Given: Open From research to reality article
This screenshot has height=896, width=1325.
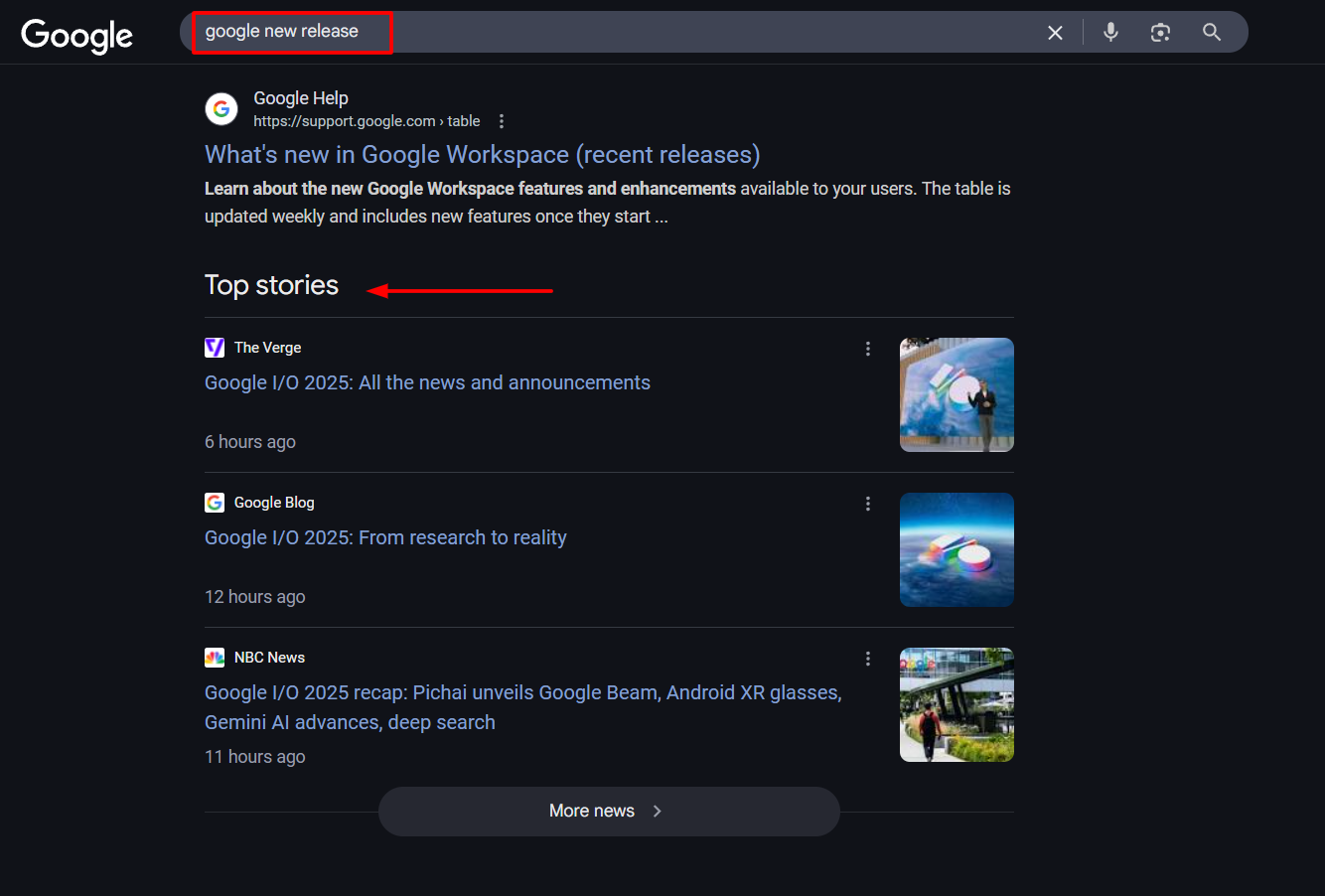Looking at the screenshot, I should tap(385, 537).
